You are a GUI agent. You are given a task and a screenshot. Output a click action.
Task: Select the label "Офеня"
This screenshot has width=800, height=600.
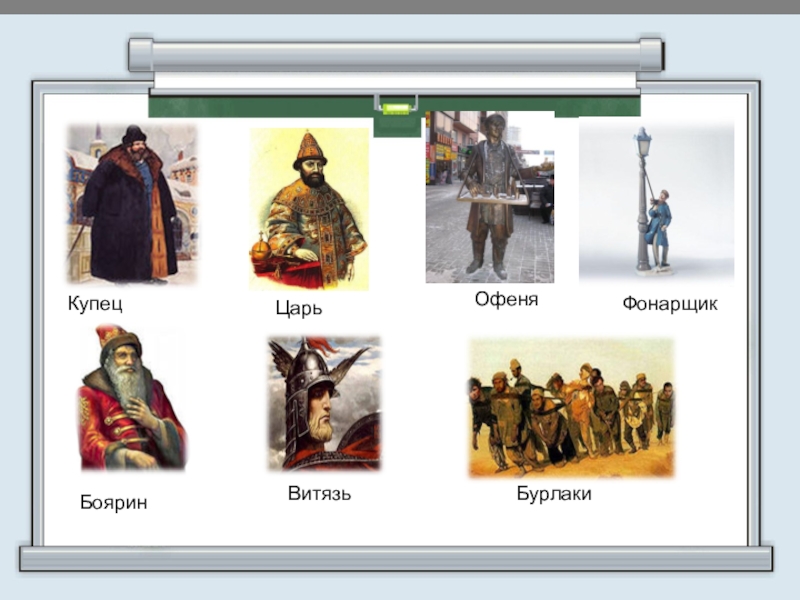click(506, 299)
